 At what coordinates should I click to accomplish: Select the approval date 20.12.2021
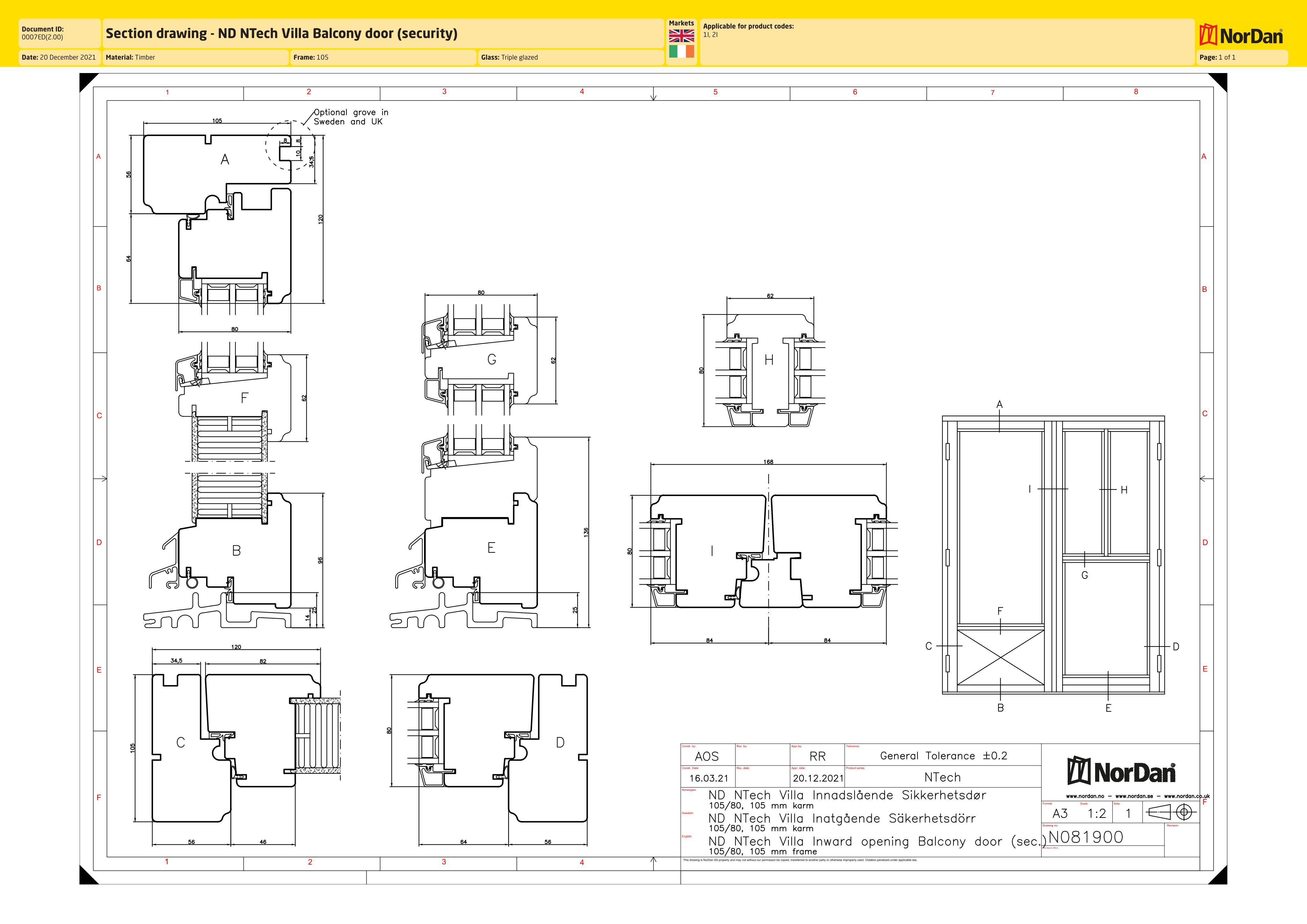point(818,778)
